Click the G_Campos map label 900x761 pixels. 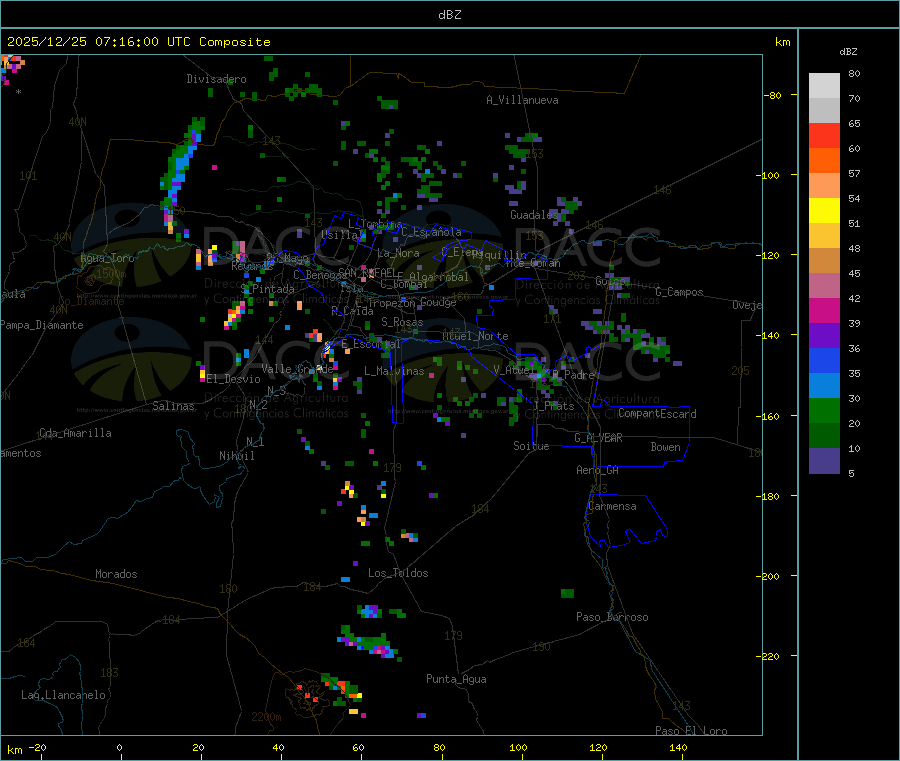point(679,292)
